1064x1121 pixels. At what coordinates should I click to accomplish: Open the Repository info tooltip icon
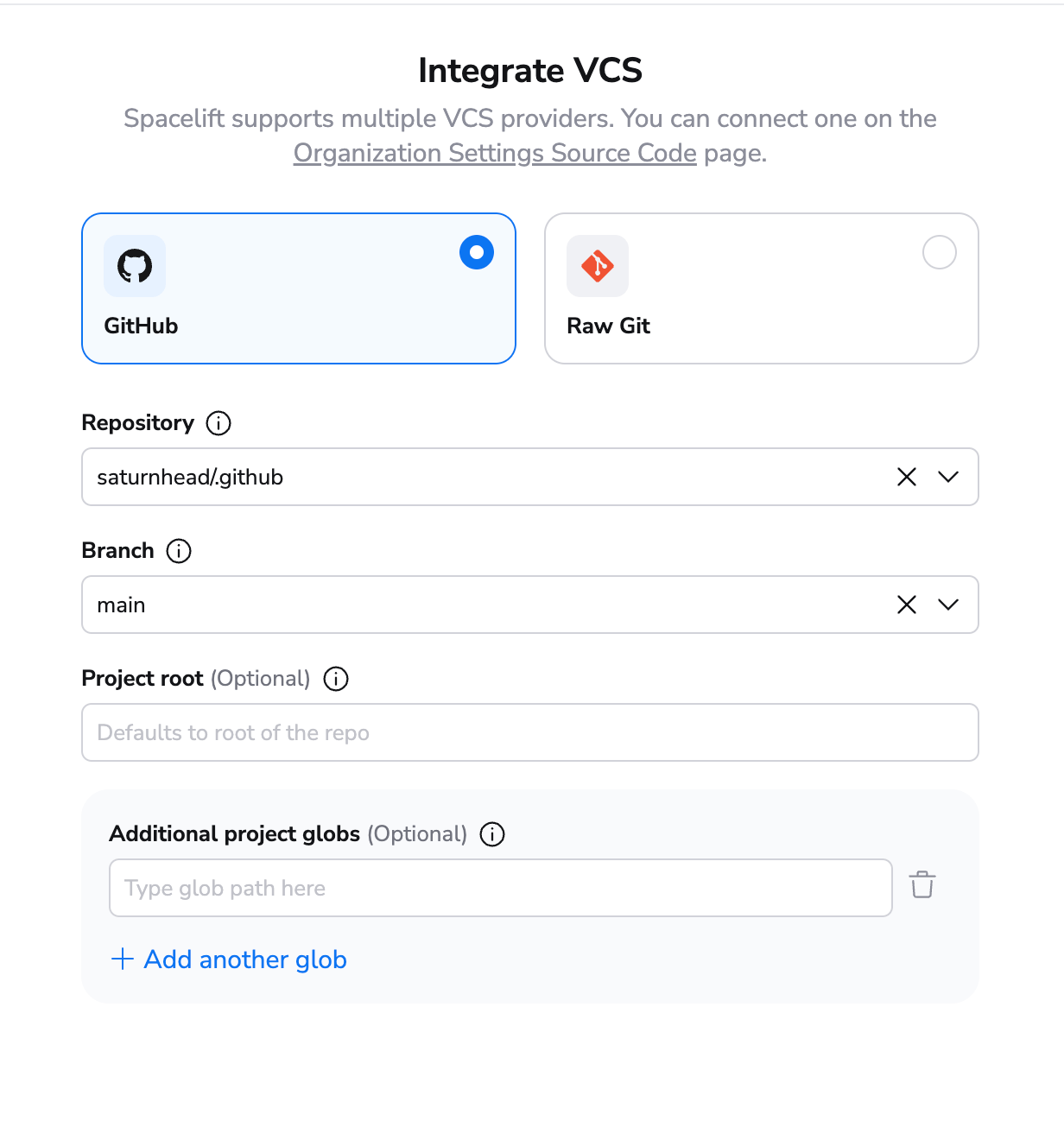(219, 423)
